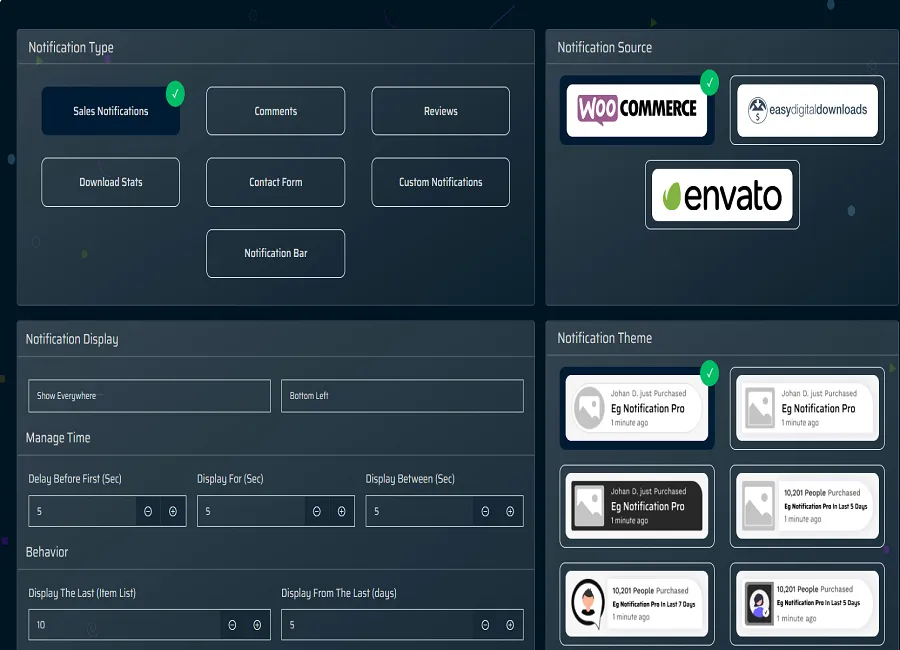Click the Manage Time label
The width and height of the screenshot is (900, 650).
click(58, 438)
